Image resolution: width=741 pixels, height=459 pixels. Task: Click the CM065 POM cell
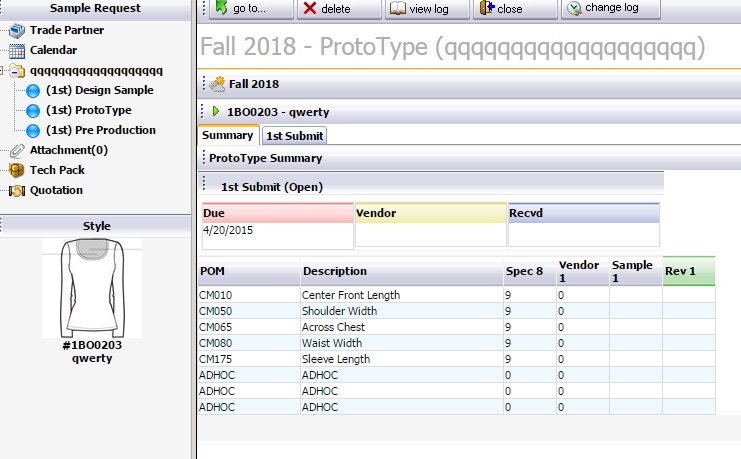(x=249, y=327)
